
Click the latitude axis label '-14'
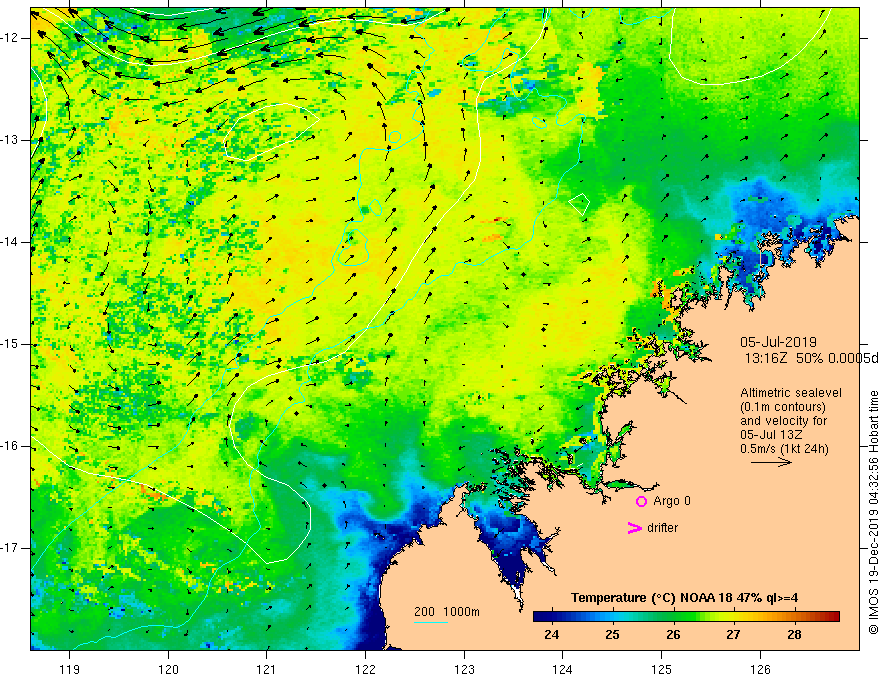10,242
